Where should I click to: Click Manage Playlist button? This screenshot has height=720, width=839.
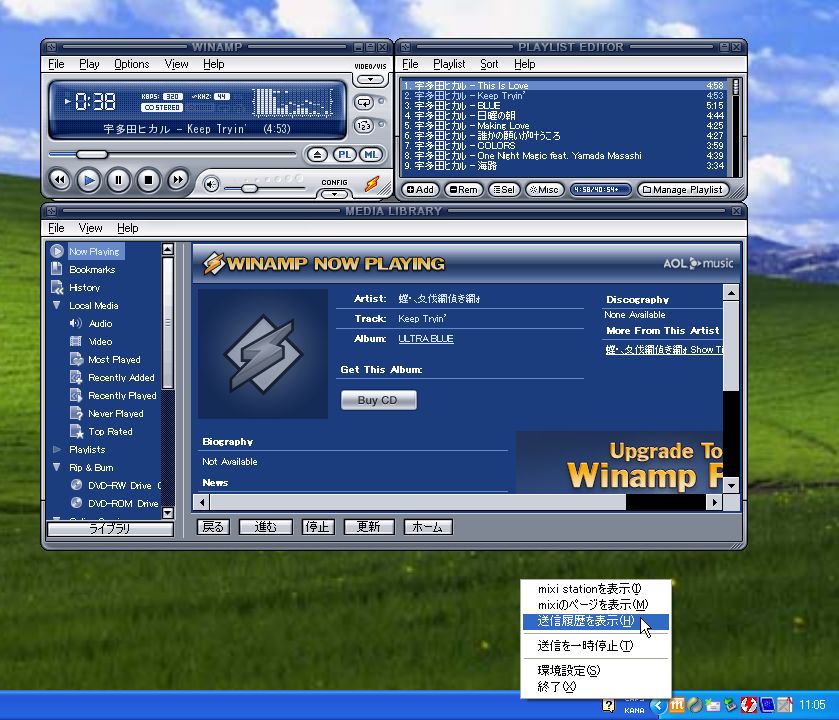[683, 190]
